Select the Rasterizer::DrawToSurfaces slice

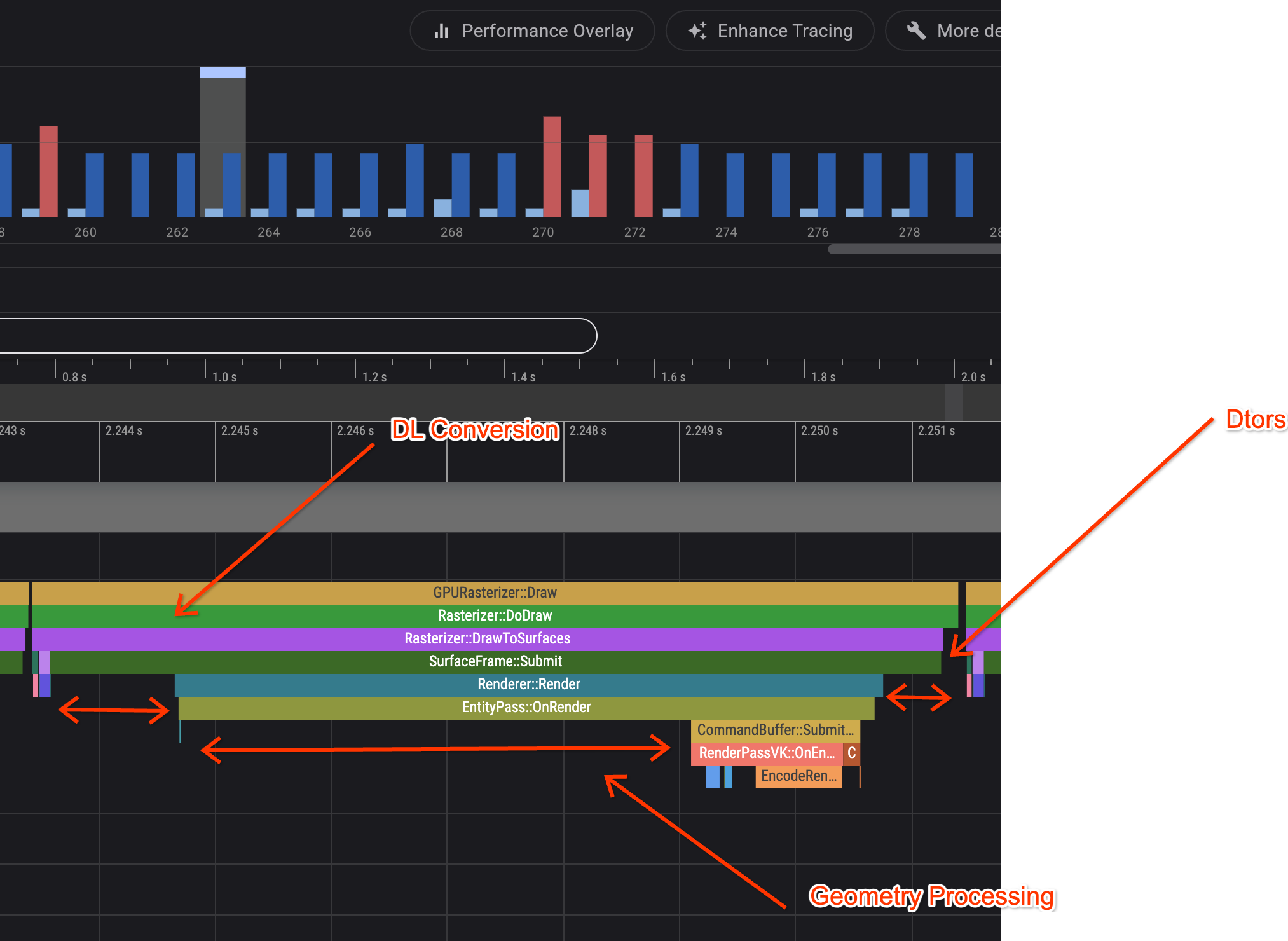click(487, 638)
